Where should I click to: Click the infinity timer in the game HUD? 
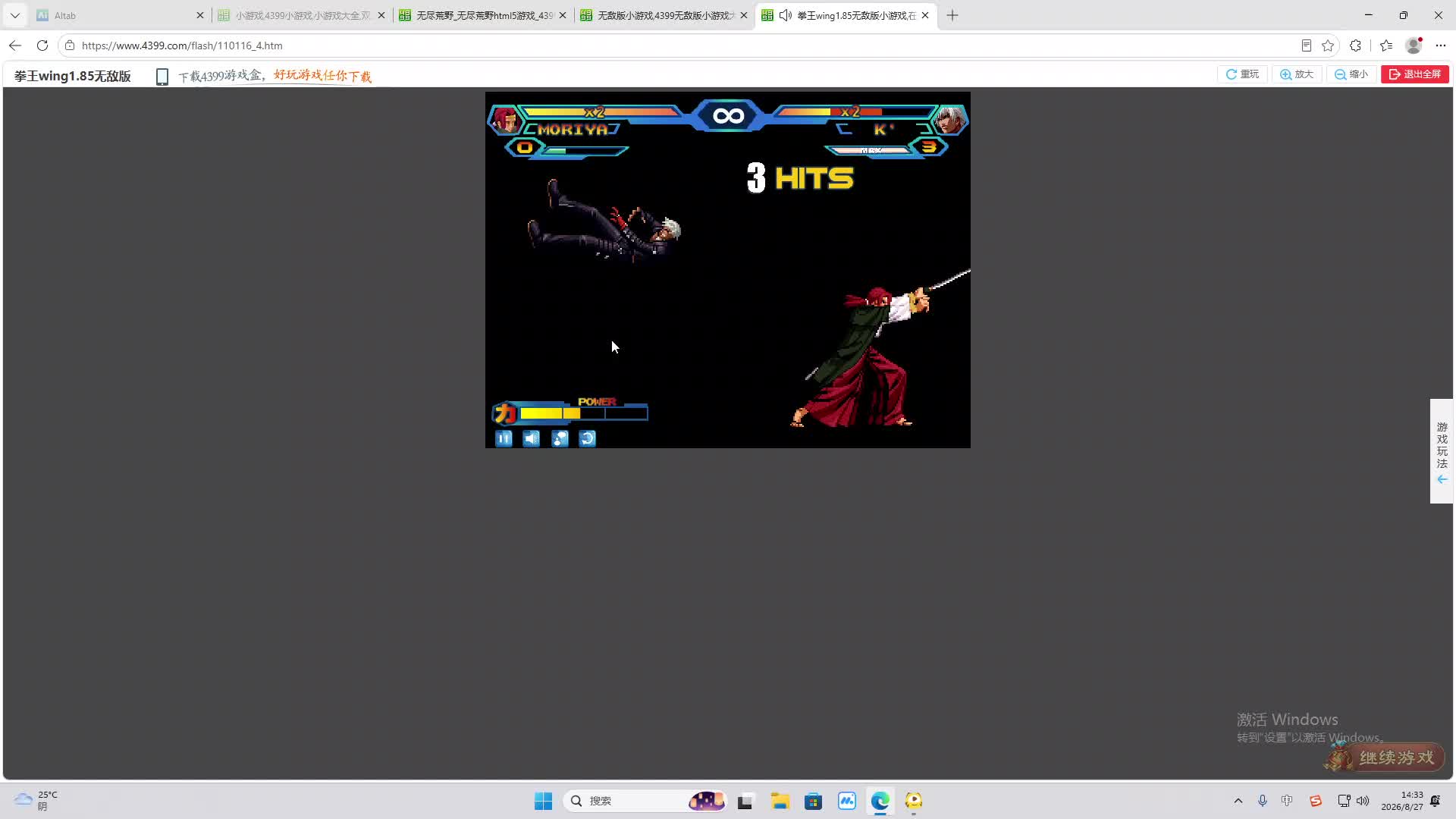coord(728,115)
